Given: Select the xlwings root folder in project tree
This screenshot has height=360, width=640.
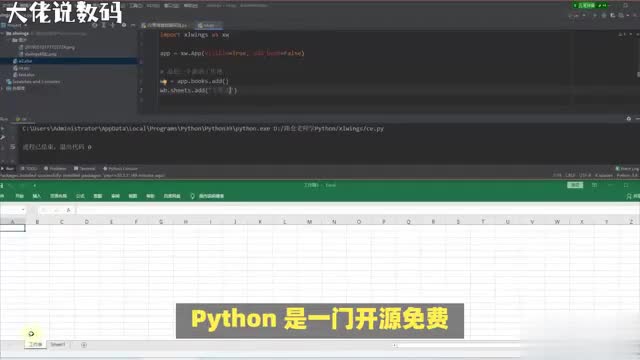Looking at the screenshot, I should coord(20,33).
